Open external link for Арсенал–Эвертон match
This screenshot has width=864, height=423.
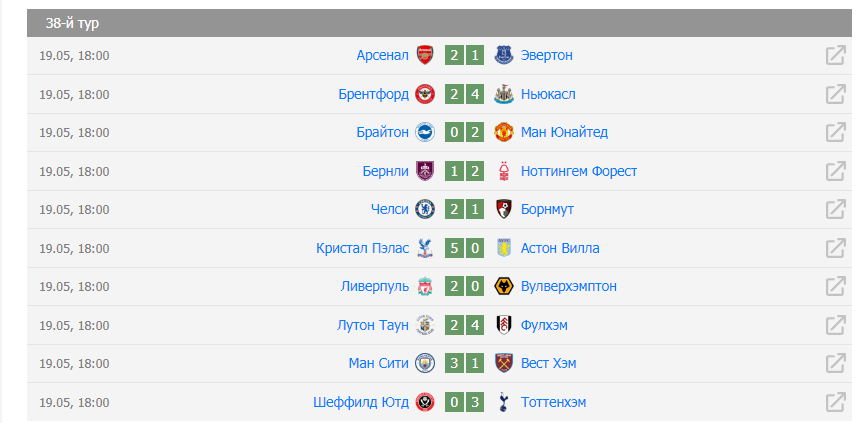pos(835,56)
